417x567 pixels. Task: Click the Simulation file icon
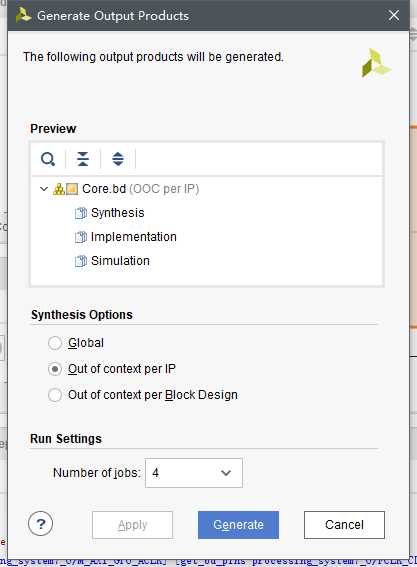[x=81, y=261]
